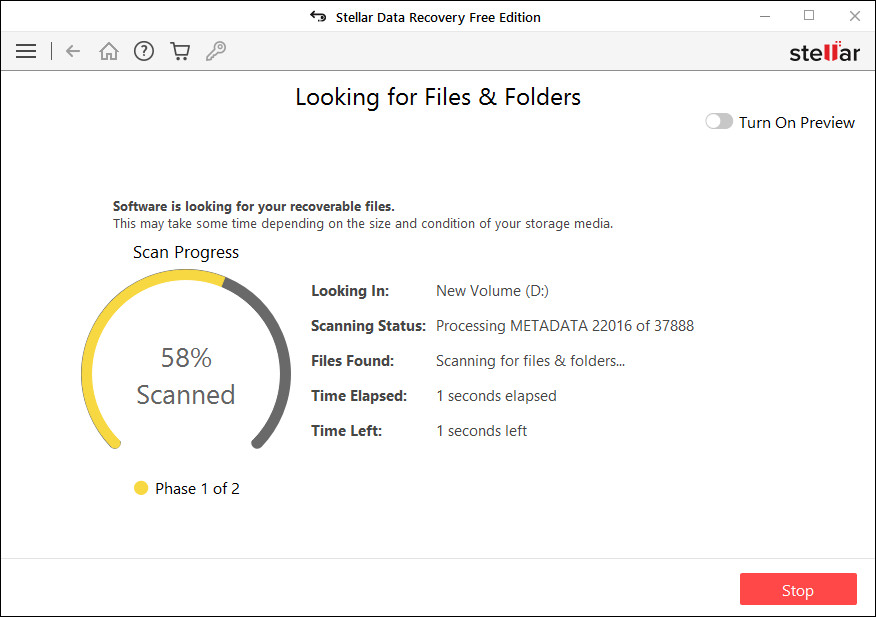Click the "Files Found:" label
This screenshot has width=876, height=617.
coord(353,361)
